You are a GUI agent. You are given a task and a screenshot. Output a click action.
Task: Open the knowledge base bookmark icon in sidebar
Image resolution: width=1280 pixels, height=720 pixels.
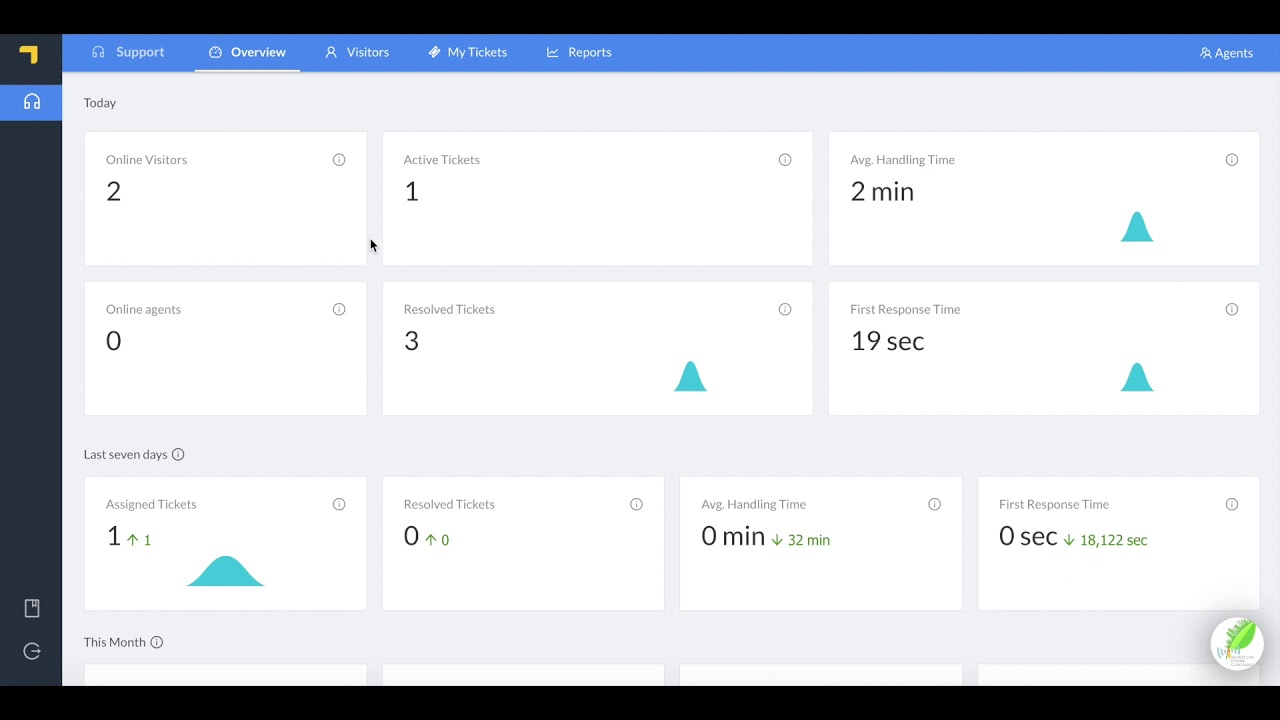tap(31, 608)
